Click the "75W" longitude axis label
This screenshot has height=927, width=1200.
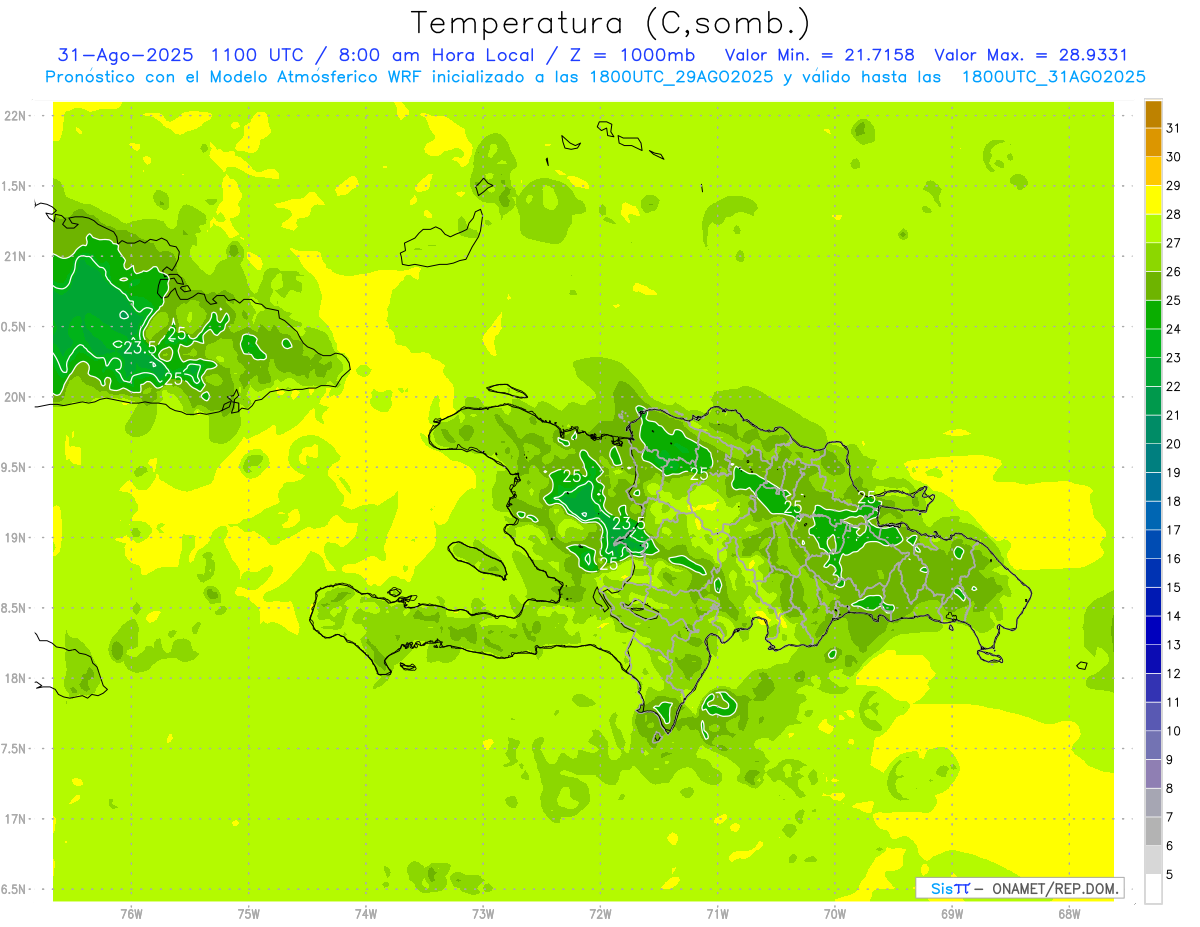coord(249,913)
